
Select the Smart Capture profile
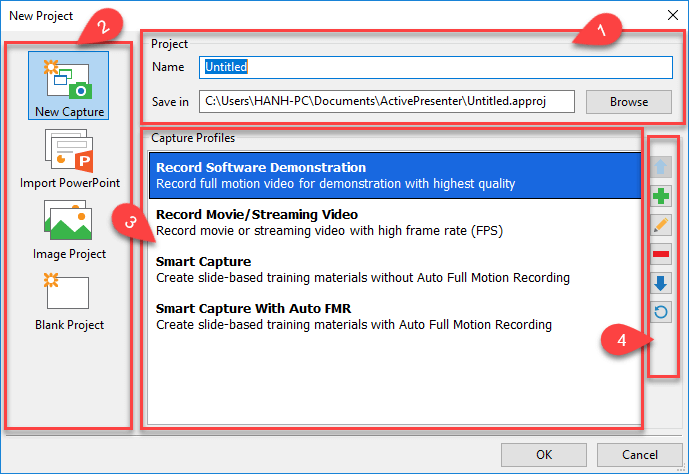[x=394, y=269]
